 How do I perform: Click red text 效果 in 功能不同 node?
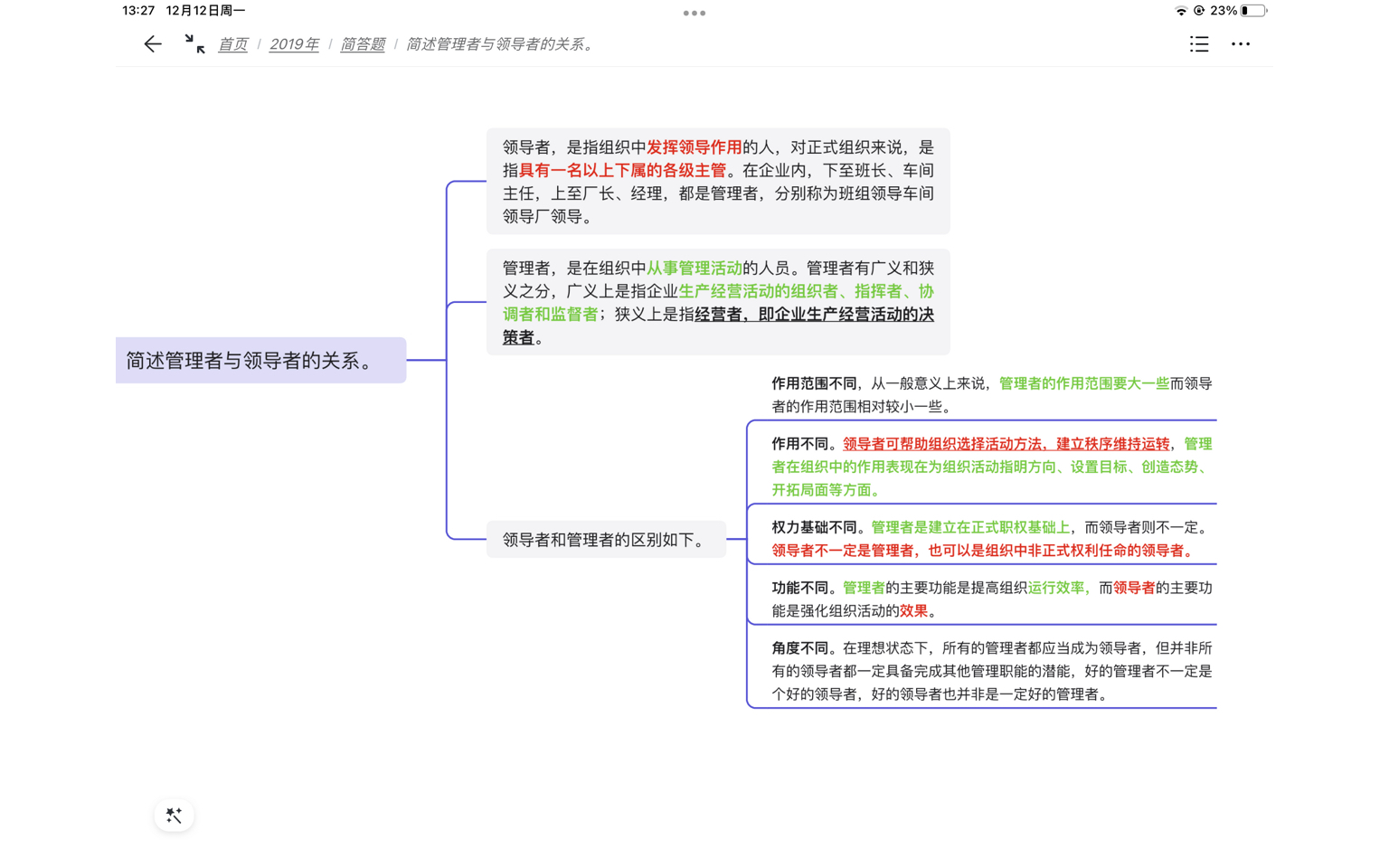(x=913, y=611)
